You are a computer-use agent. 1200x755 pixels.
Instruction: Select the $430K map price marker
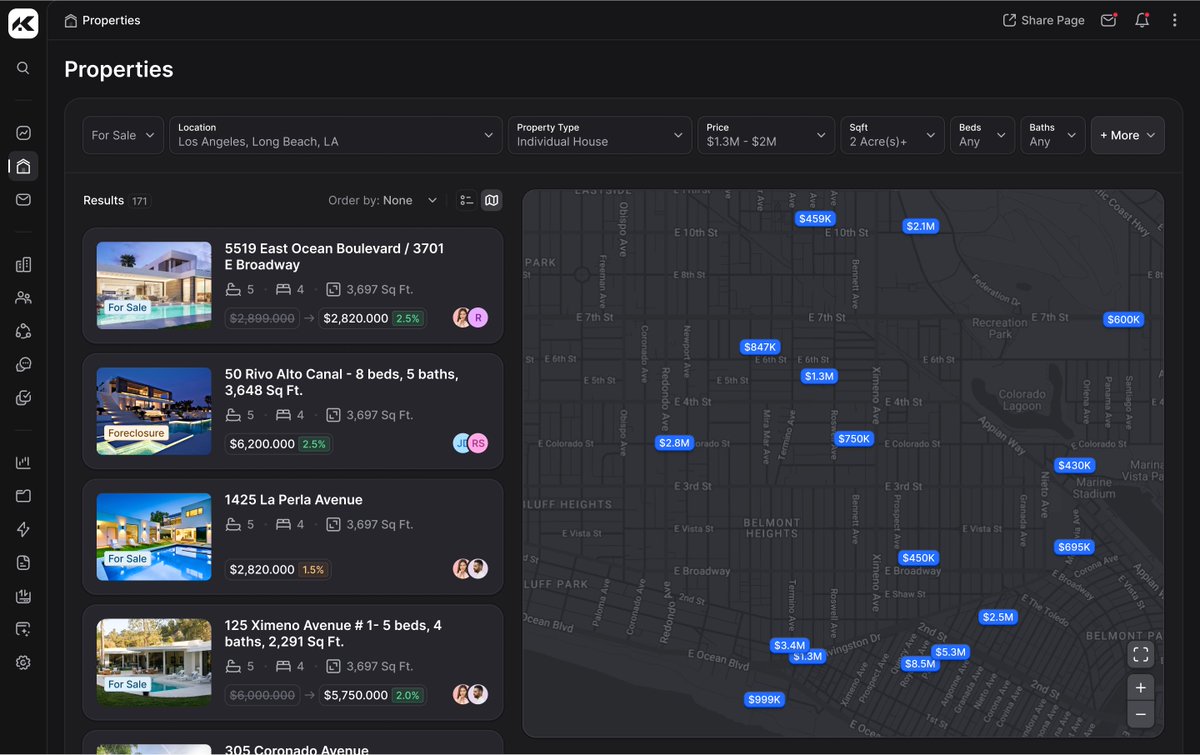1075,465
